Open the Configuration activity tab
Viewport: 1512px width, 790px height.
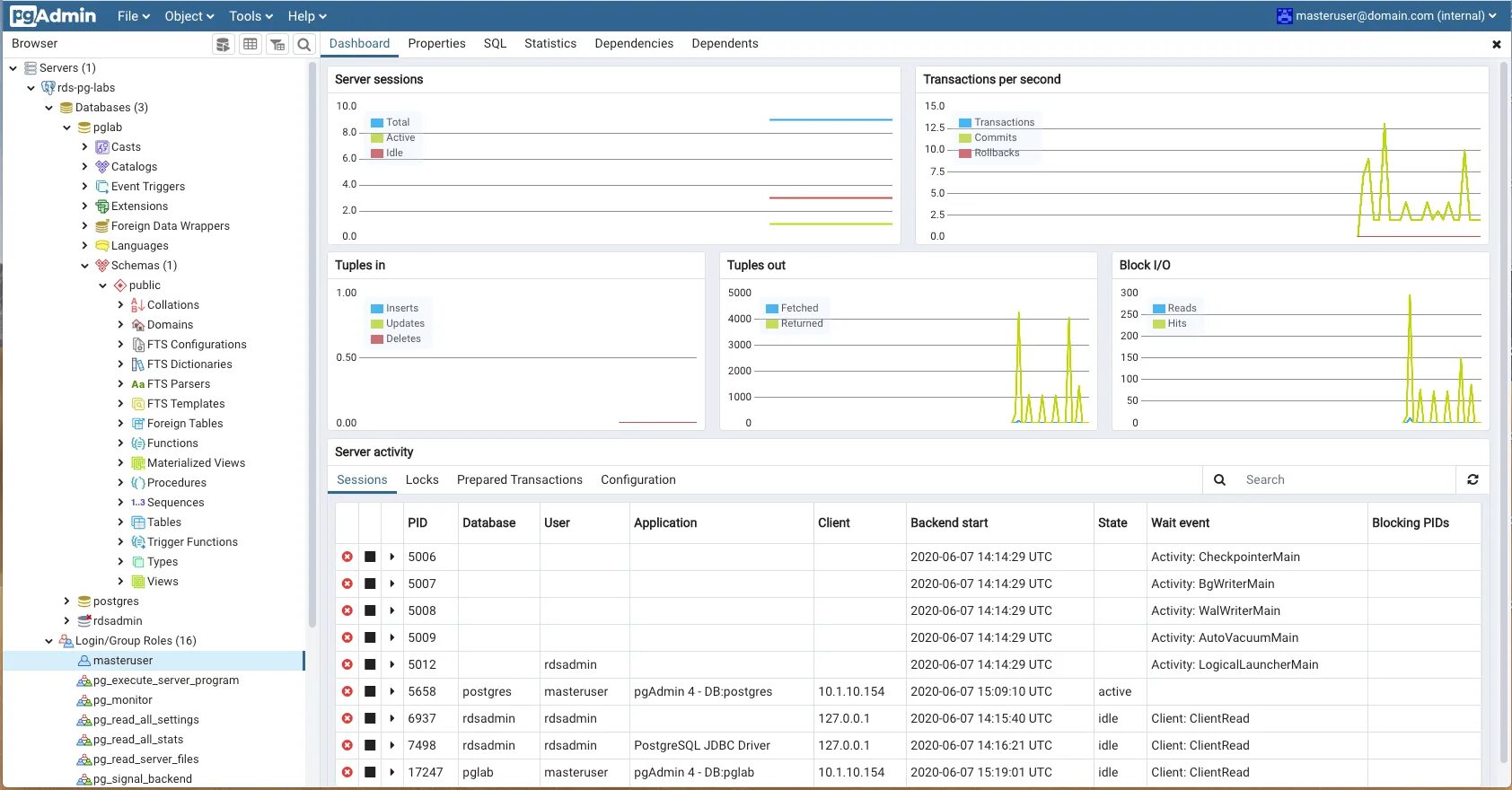click(638, 479)
